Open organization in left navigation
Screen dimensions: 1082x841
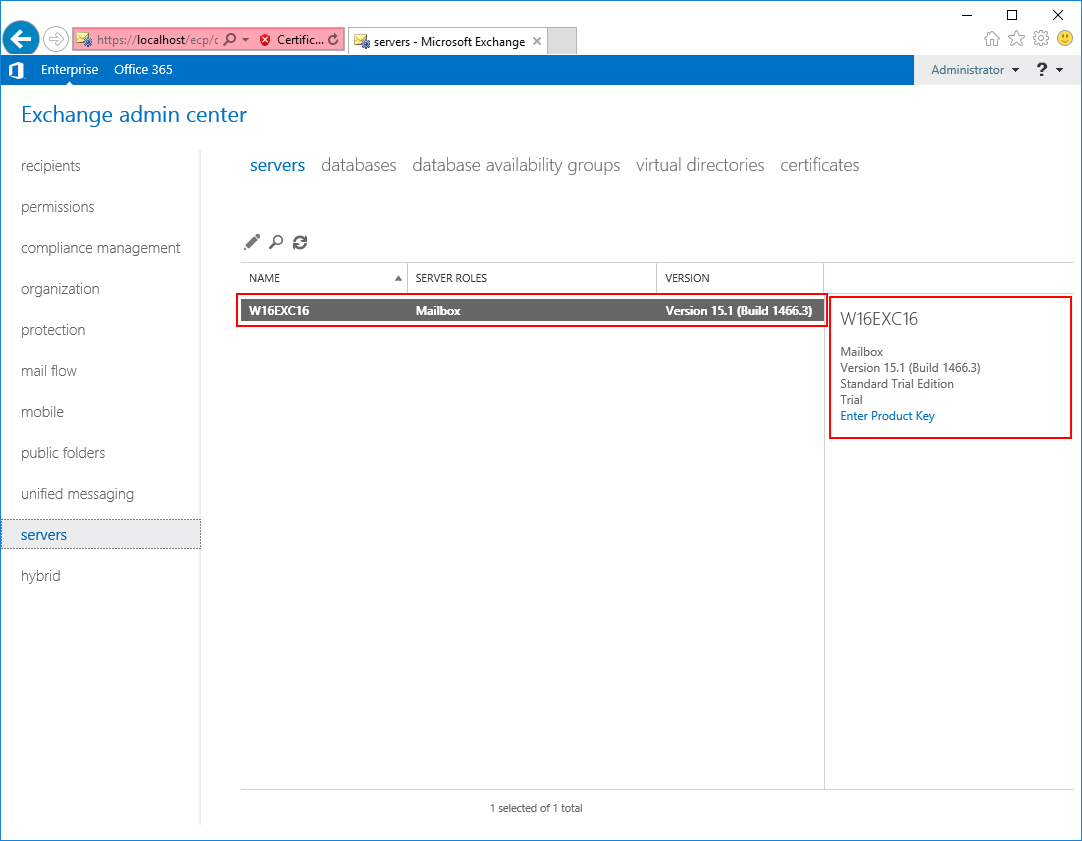point(60,289)
